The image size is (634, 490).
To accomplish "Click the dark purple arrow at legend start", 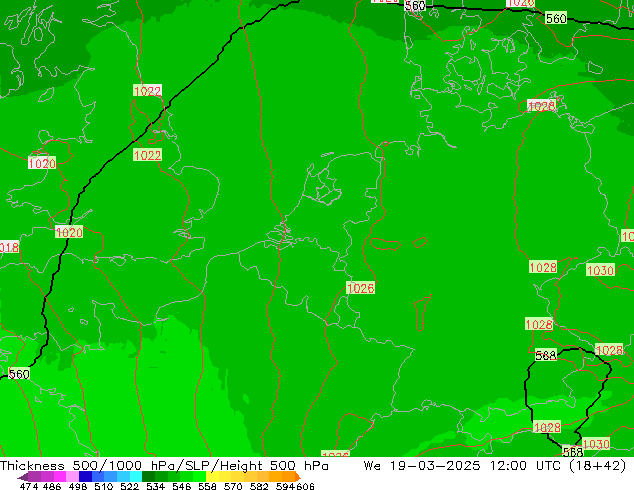I will pyautogui.click(x=23, y=477).
